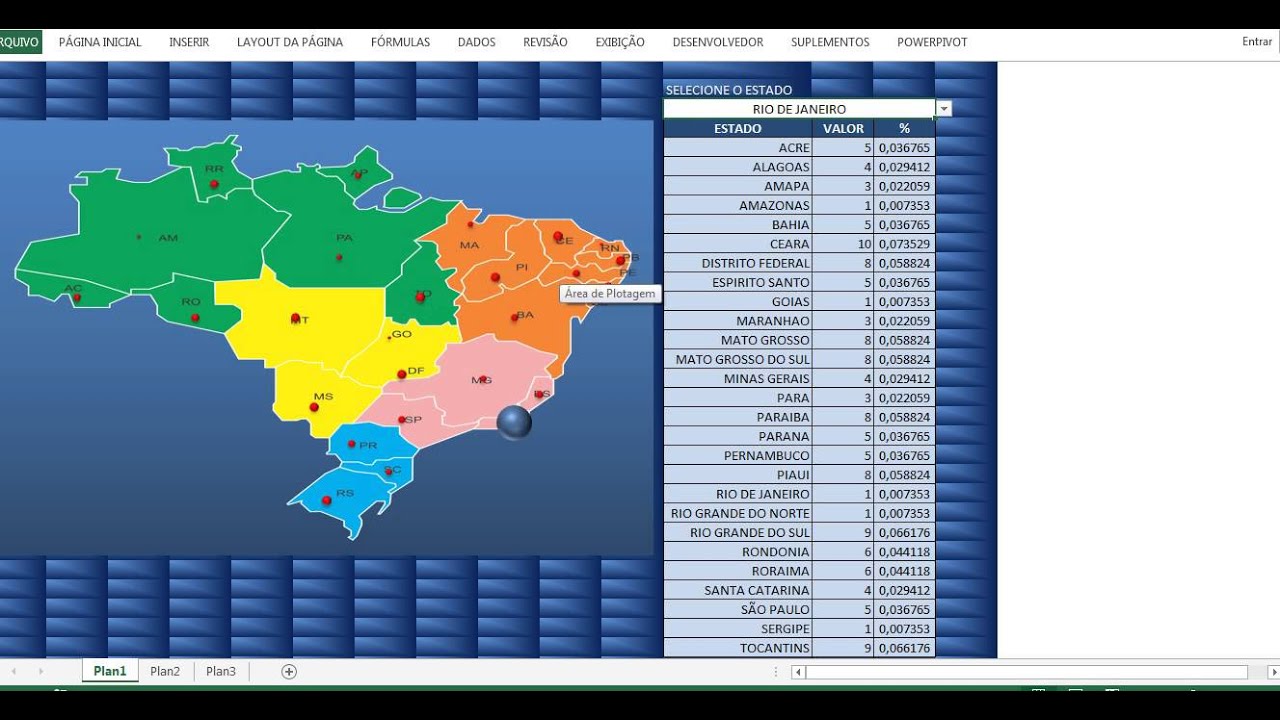Screen dimensions: 1280x720
Task: Click the next sheet navigation arrow
Action: click(41, 671)
